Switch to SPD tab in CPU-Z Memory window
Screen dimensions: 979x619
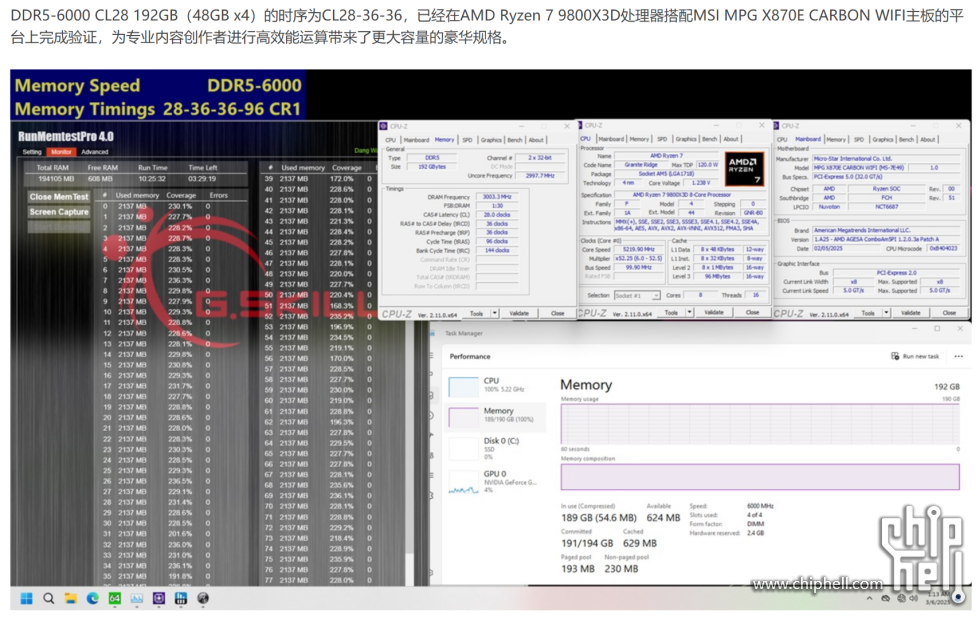tap(467, 140)
